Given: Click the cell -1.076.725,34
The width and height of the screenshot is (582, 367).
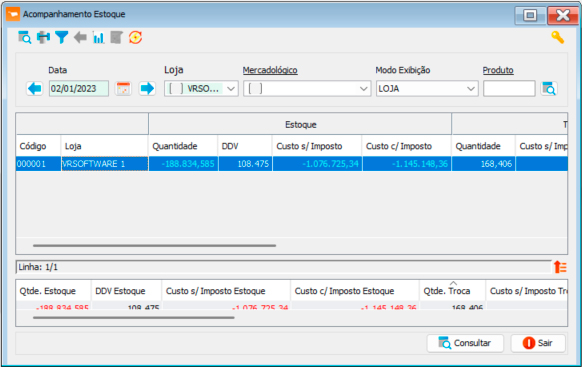Looking at the screenshot, I should click(x=317, y=164).
